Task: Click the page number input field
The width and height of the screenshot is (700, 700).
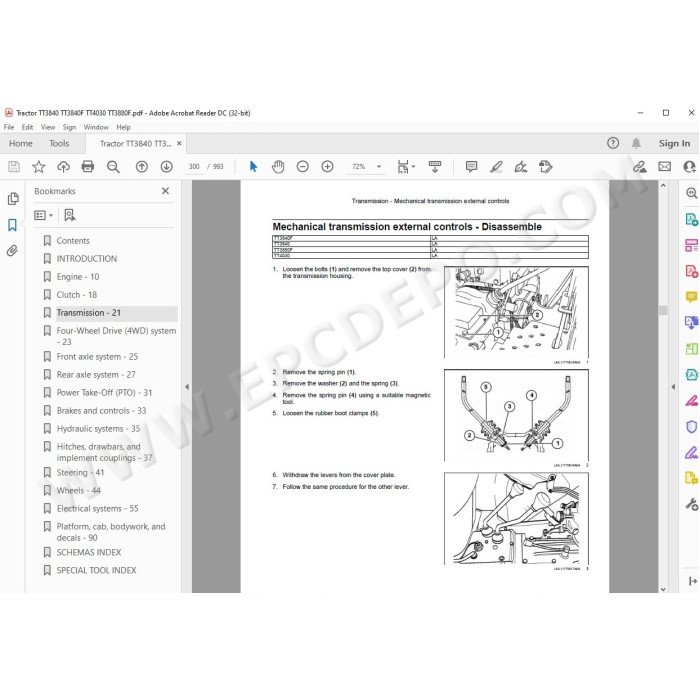Action: click(194, 167)
